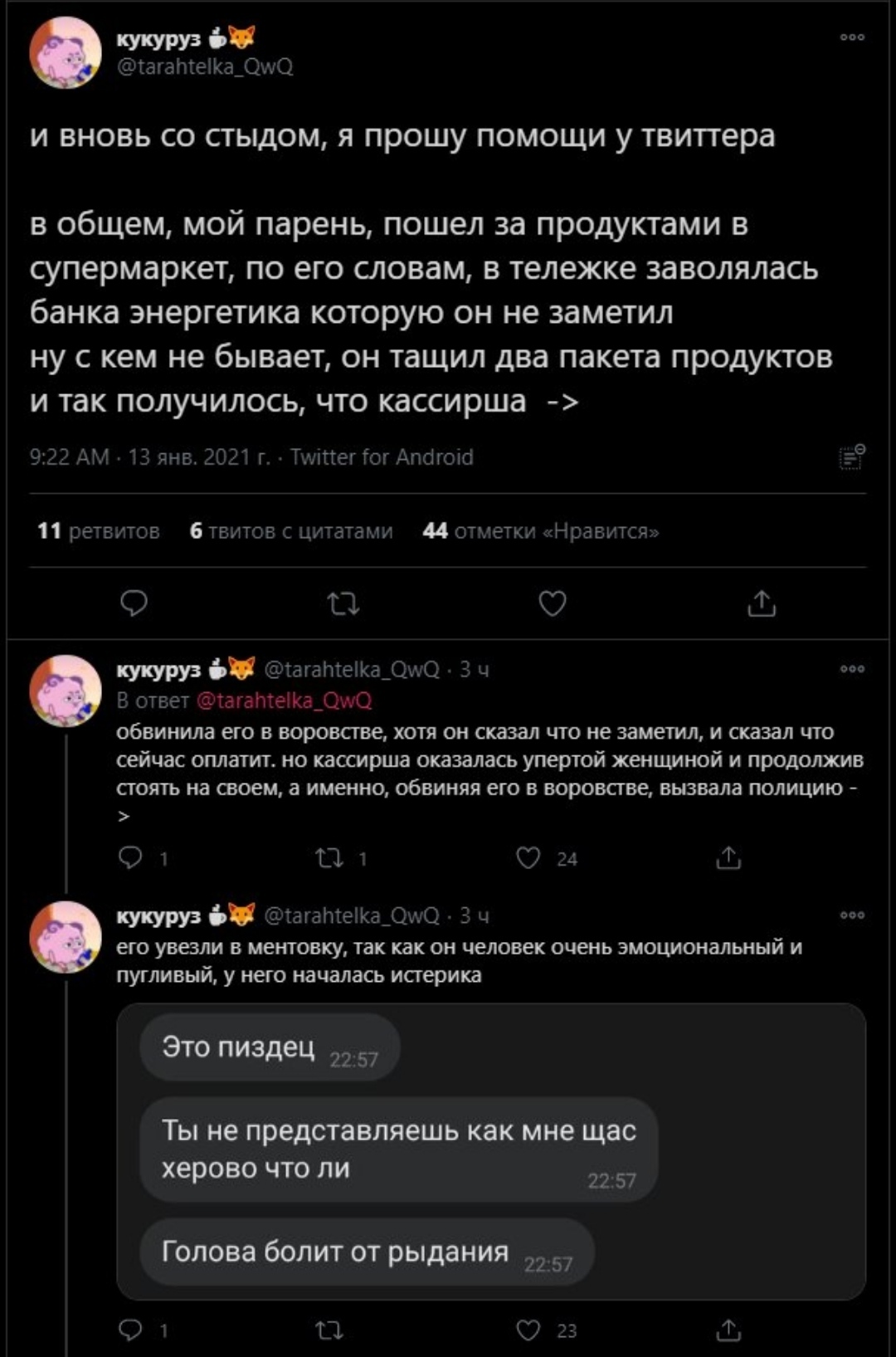The image size is (896, 1357).
Task: View the 6 quote tweets
Action: click(x=291, y=531)
